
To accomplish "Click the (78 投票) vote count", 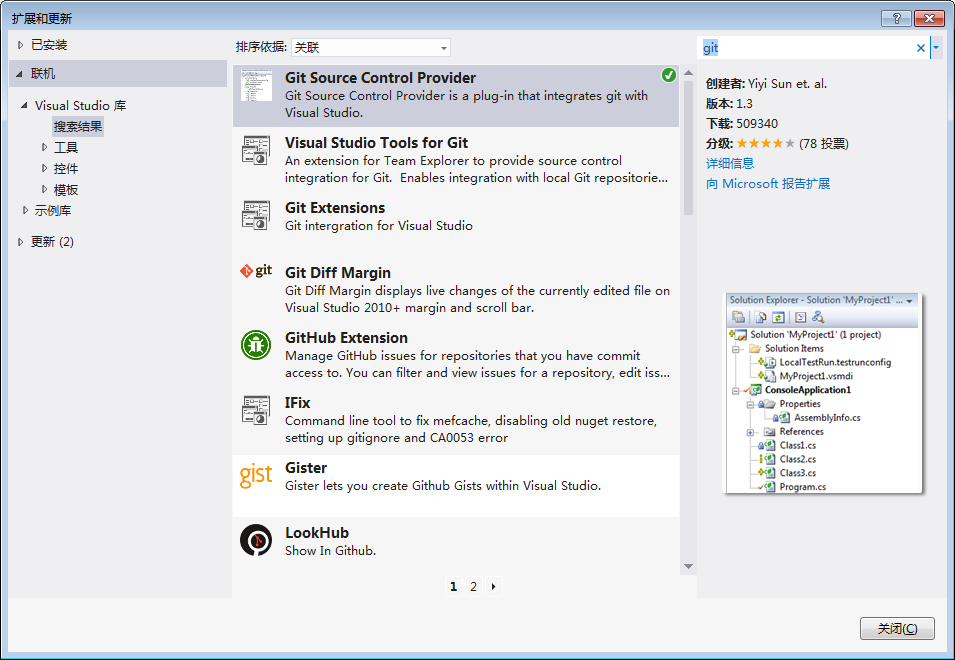I will click(823, 144).
